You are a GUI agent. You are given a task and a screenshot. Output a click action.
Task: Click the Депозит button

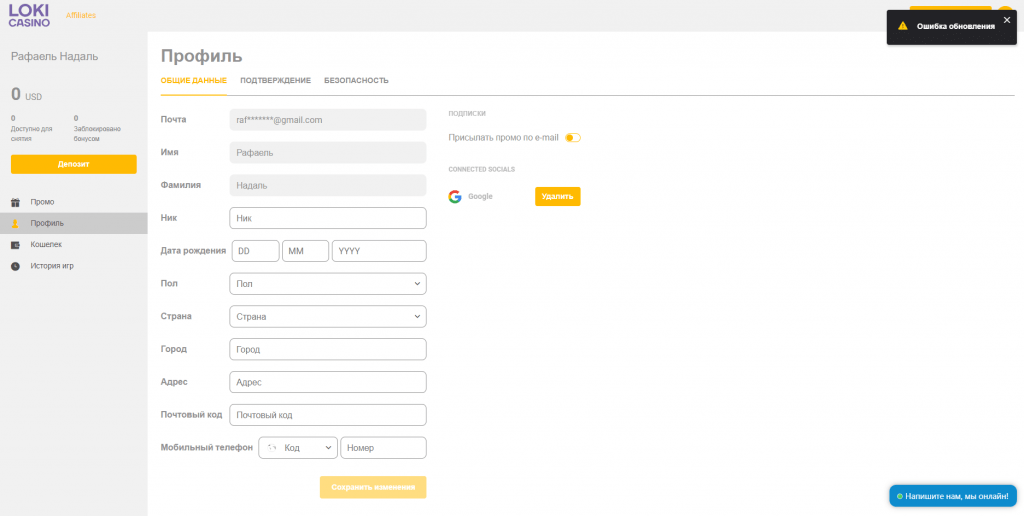point(74,164)
